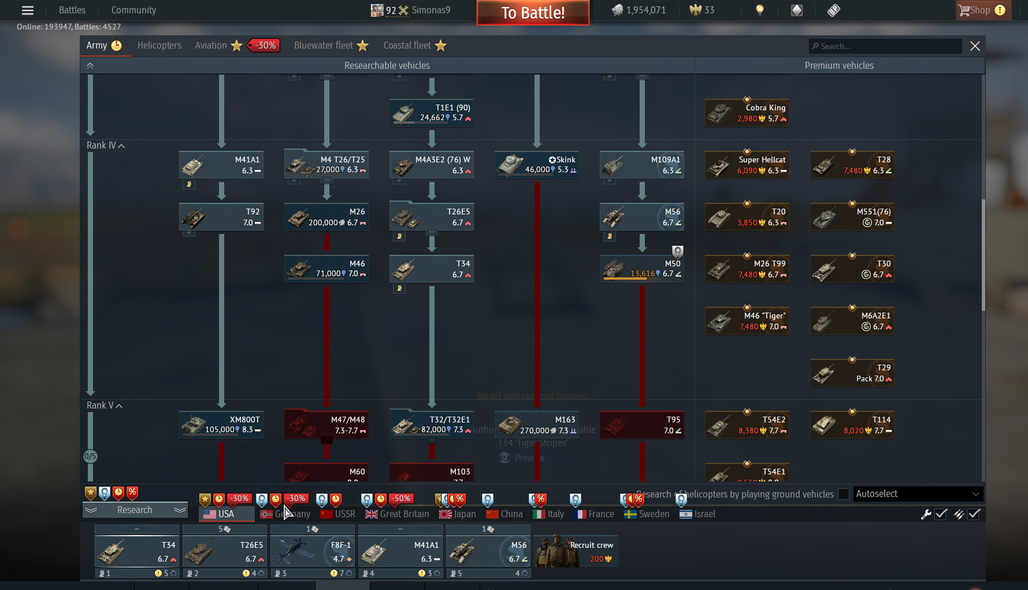Switch to the Helicopters tab
1028x590 pixels.
pyautogui.click(x=159, y=45)
